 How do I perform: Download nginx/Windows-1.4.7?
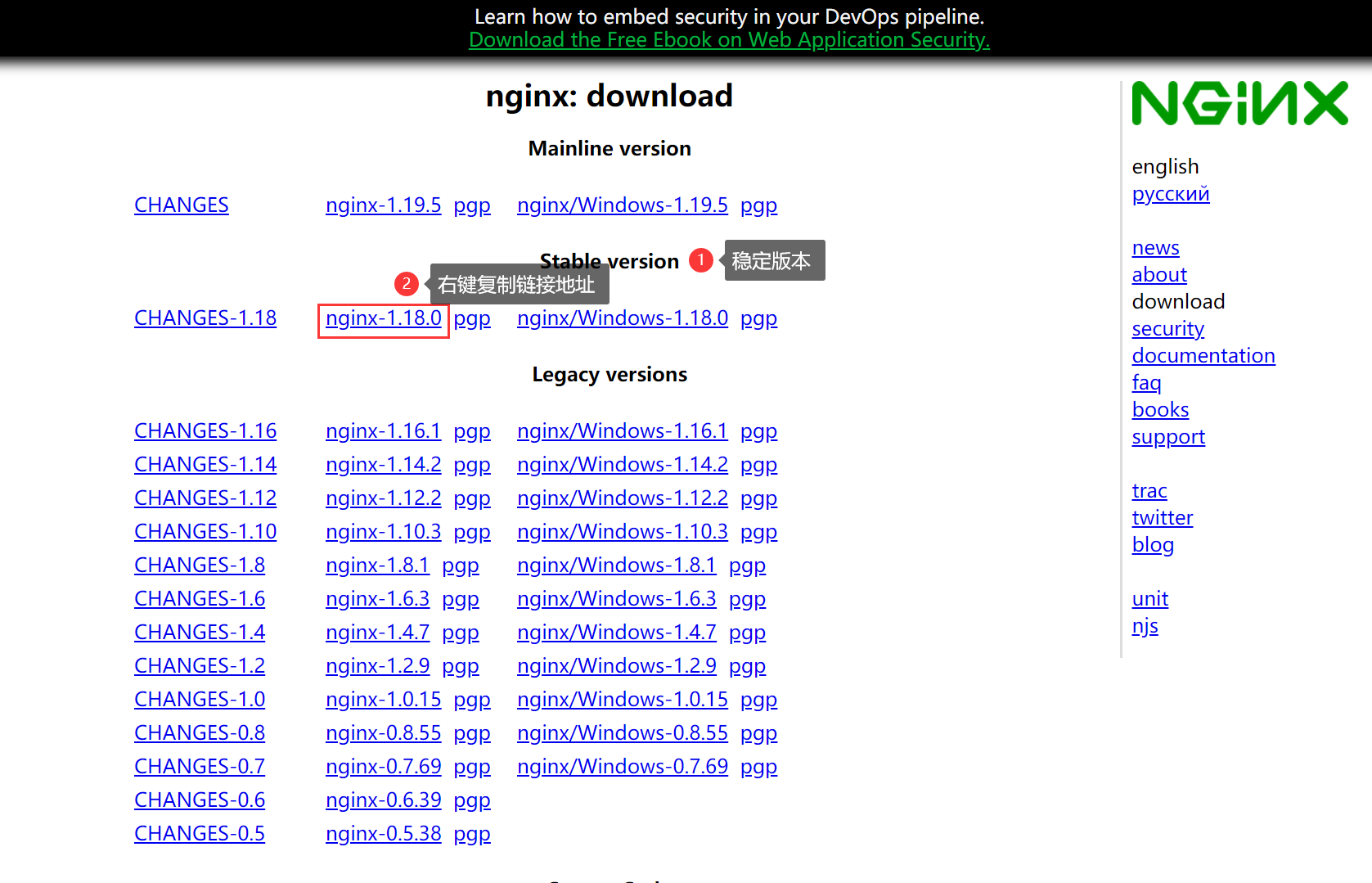tap(617, 632)
